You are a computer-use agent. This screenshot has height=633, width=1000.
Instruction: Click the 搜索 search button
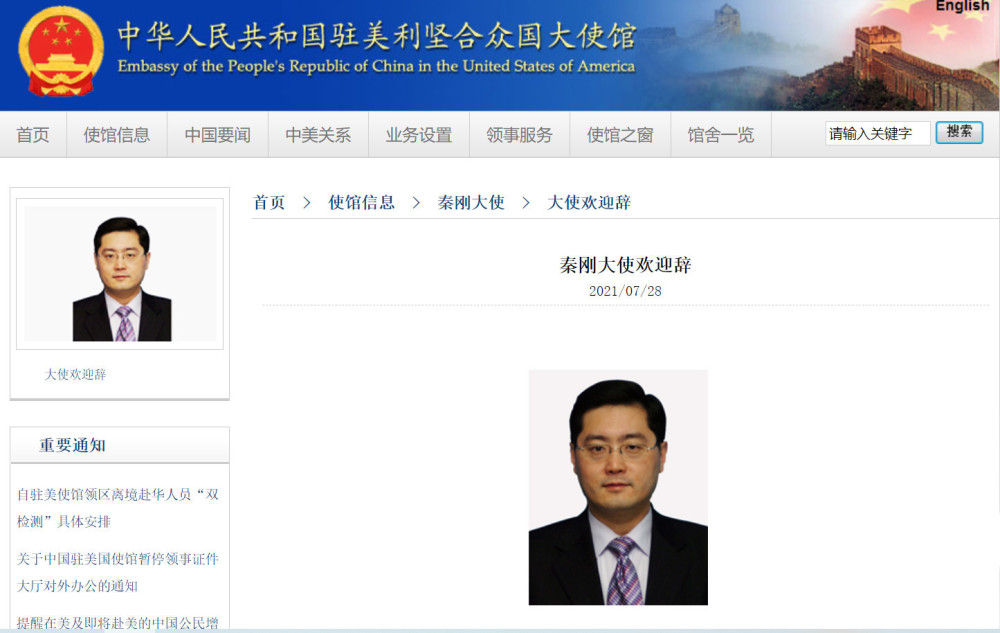click(x=958, y=132)
